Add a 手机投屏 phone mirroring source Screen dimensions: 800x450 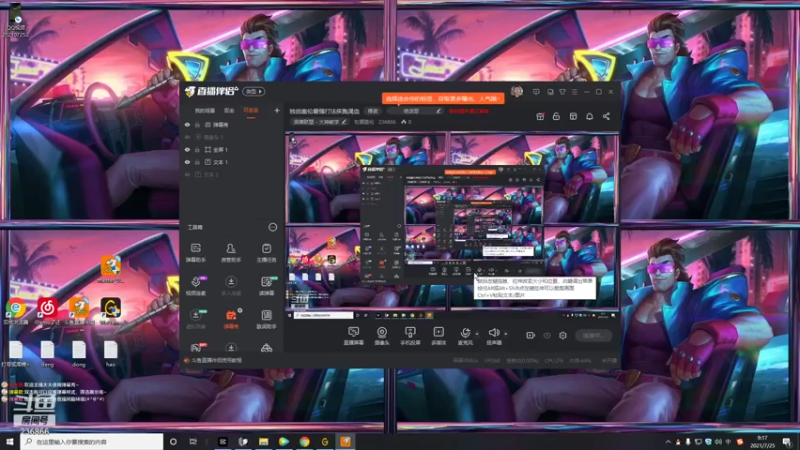point(410,336)
